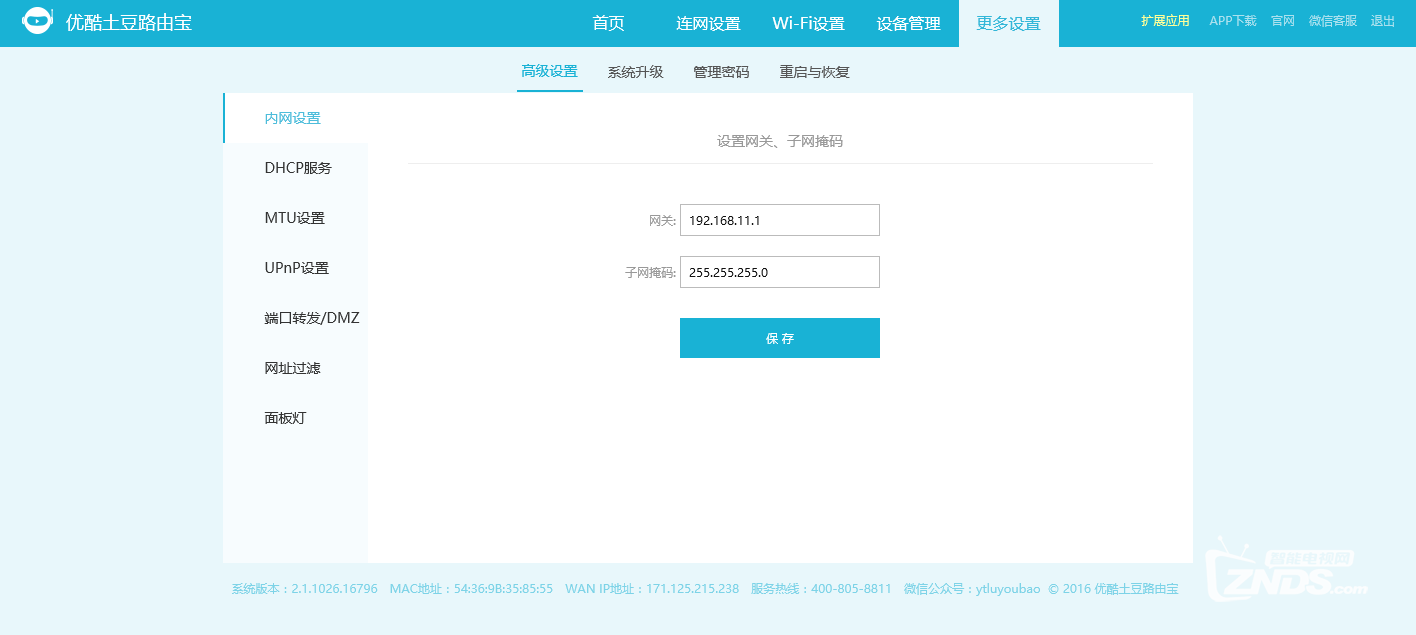Select 内网设置 in the sidebar
Screen dimensions: 1416x635
[x=291, y=117]
